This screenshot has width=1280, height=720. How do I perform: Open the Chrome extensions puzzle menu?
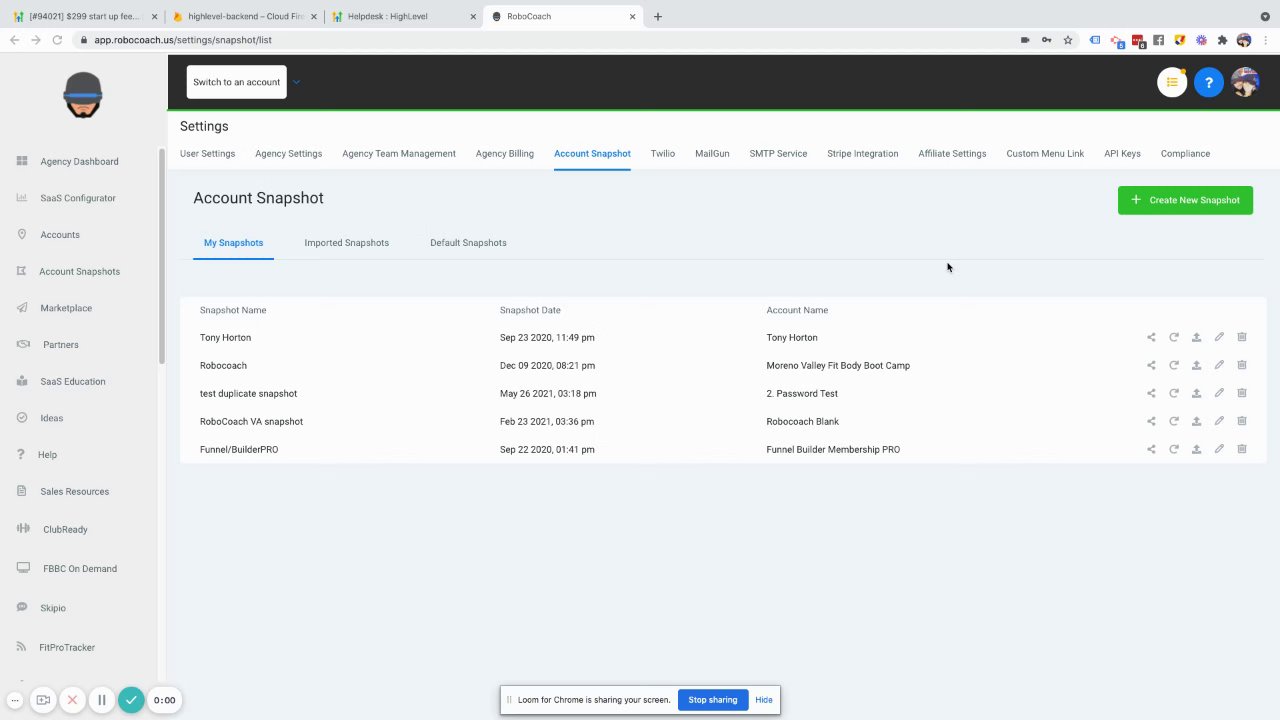coord(1222,40)
